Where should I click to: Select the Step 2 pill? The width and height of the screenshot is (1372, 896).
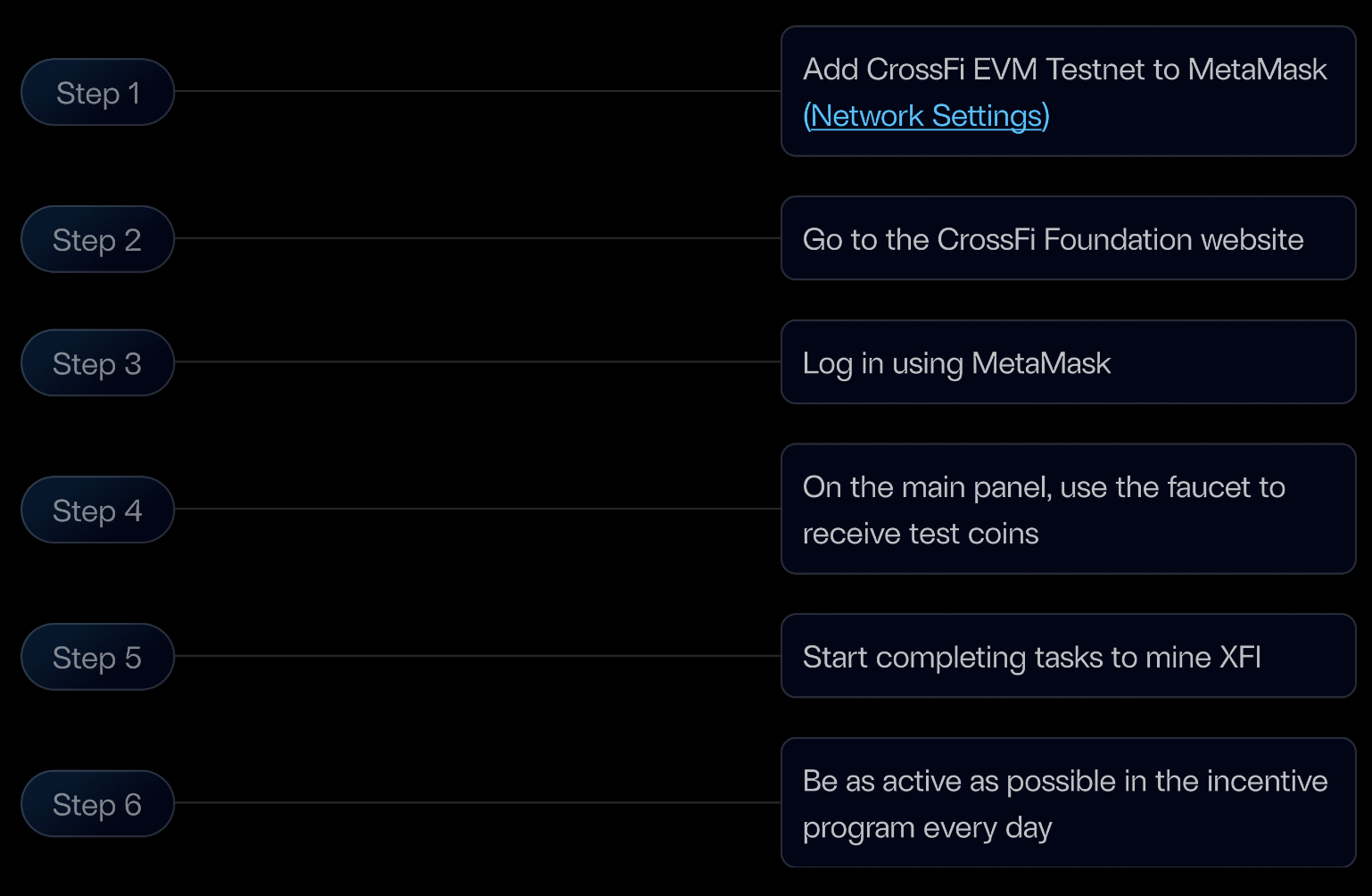click(x=97, y=239)
